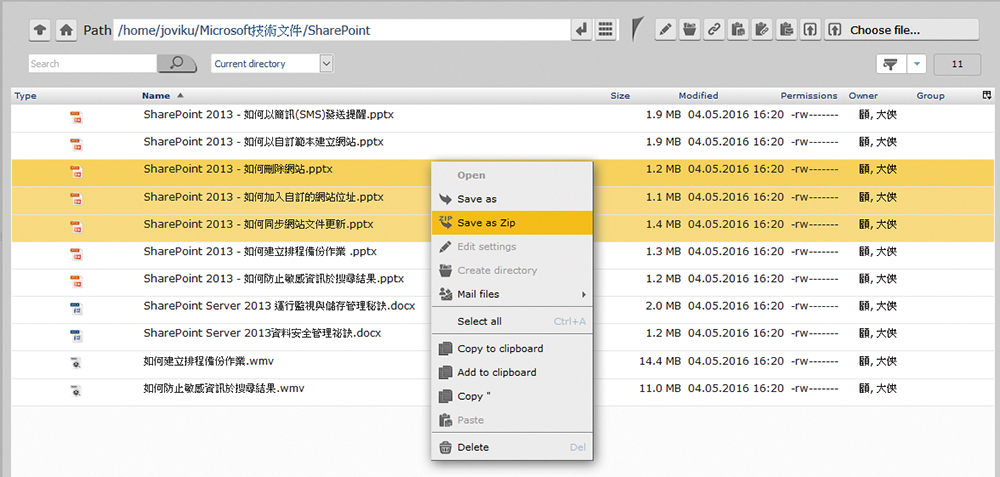1000x477 pixels.
Task: Click the greyed Paste context menu entry
Action: pos(512,420)
